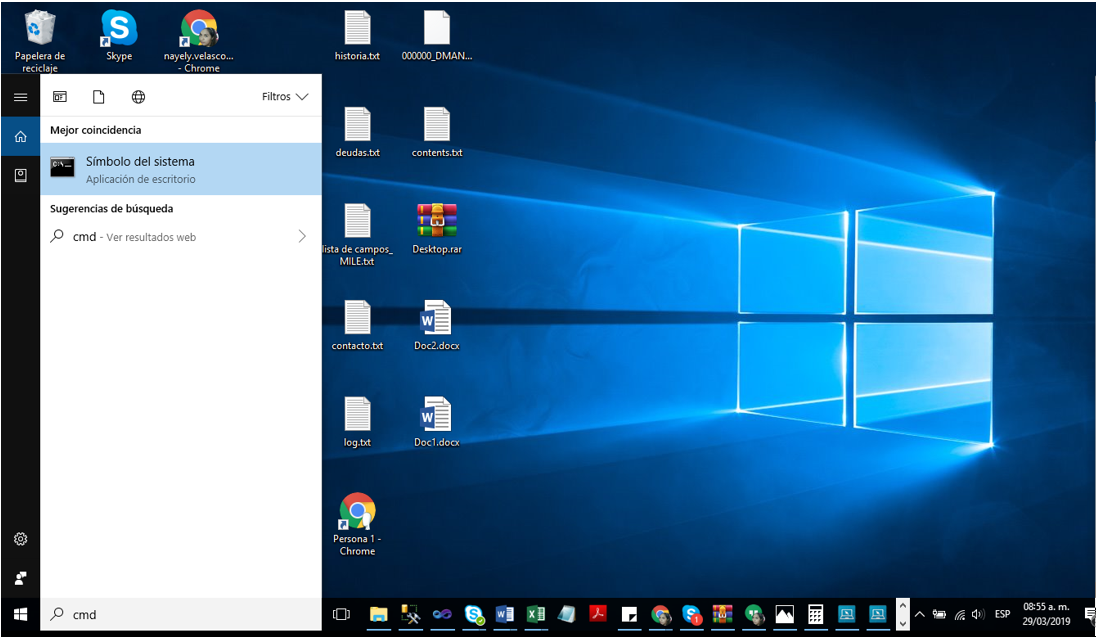Open File Explorer from the taskbar
This screenshot has height=637, width=1097.
(x=378, y=615)
